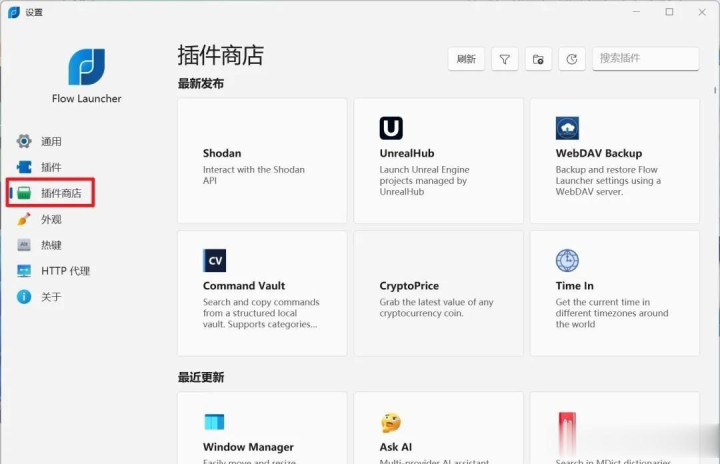Click the 搜索插件 search field
This screenshot has width=720, height=464.
pyautogui.click(x=644, y=59)
